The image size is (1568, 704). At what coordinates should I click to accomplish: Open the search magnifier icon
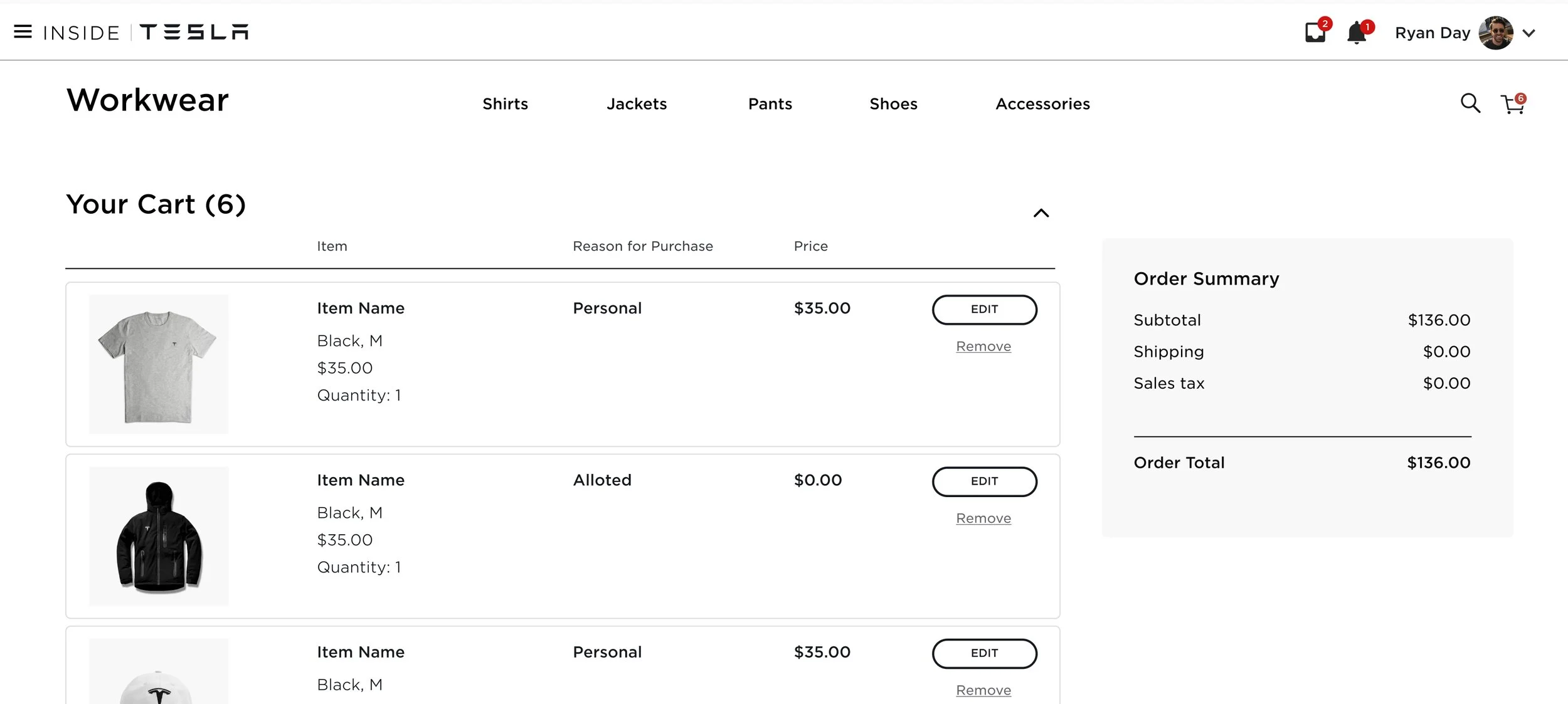(x=1470, y=103)
